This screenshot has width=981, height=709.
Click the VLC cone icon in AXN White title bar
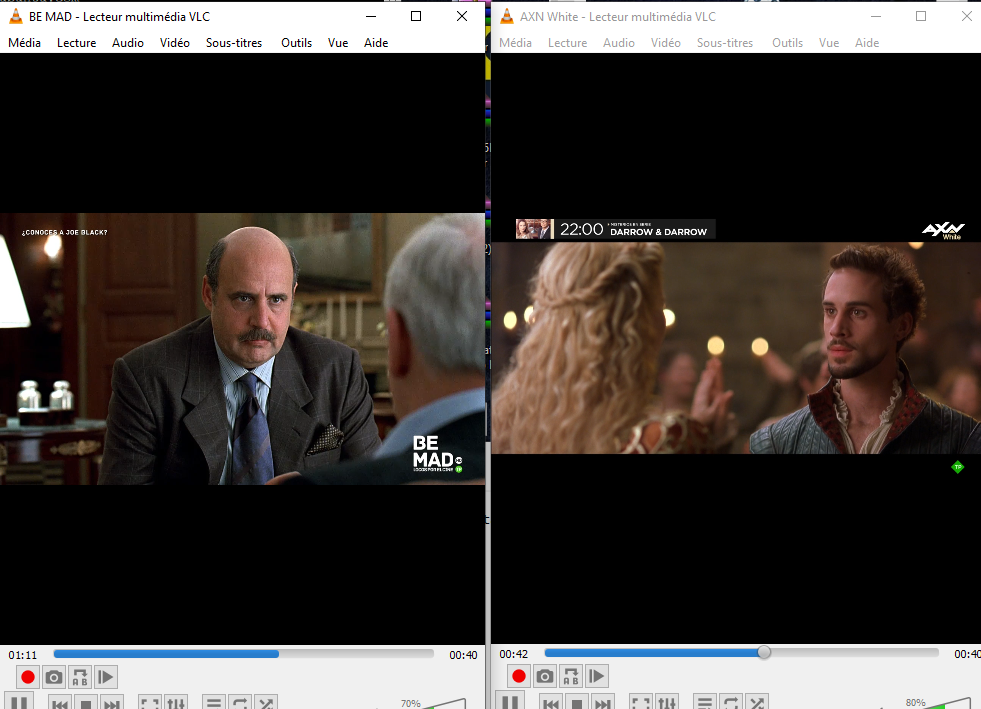(507, 16)
